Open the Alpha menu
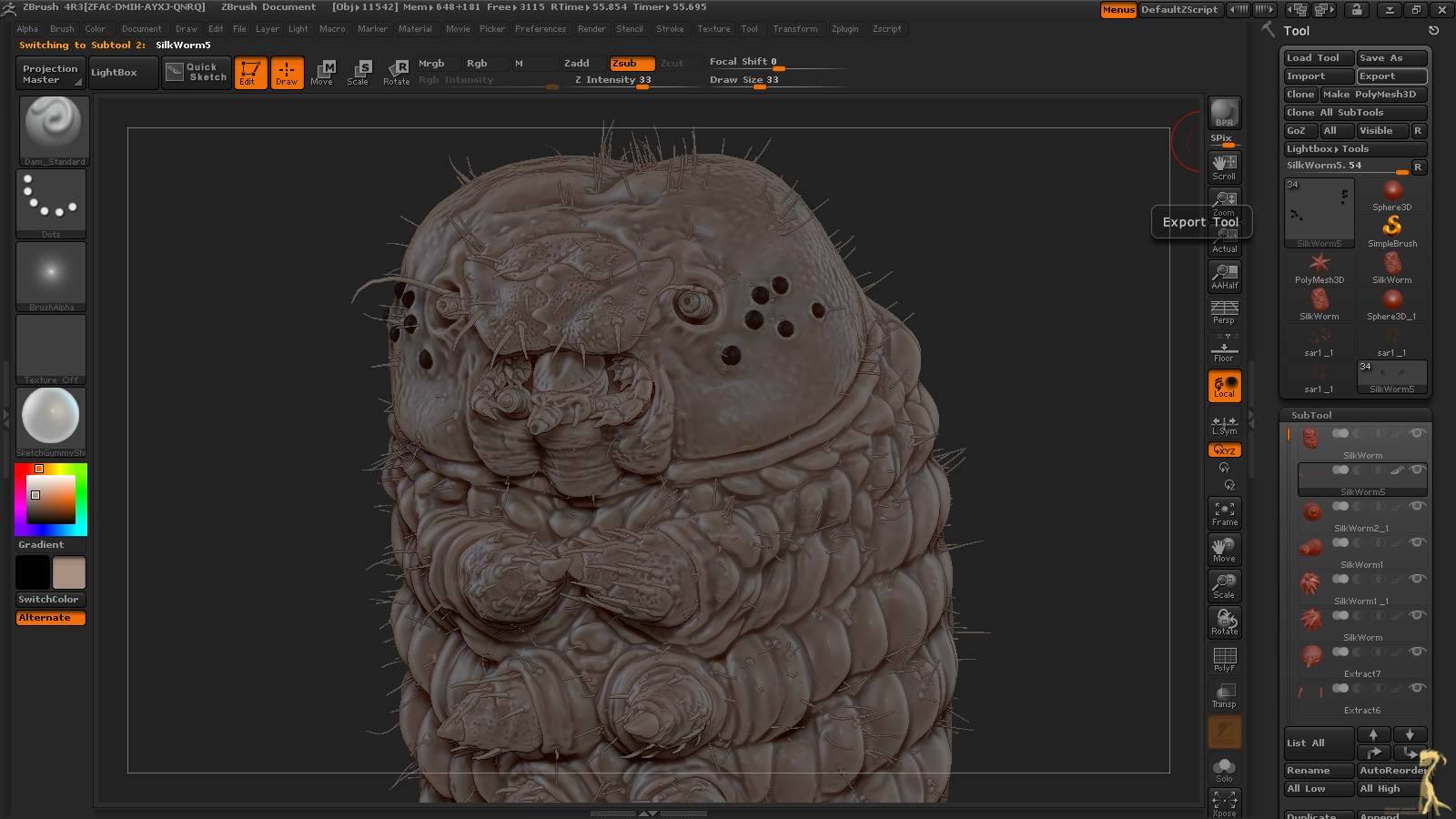The width and height of the screenshot is (1456, 819). point(27,29)
